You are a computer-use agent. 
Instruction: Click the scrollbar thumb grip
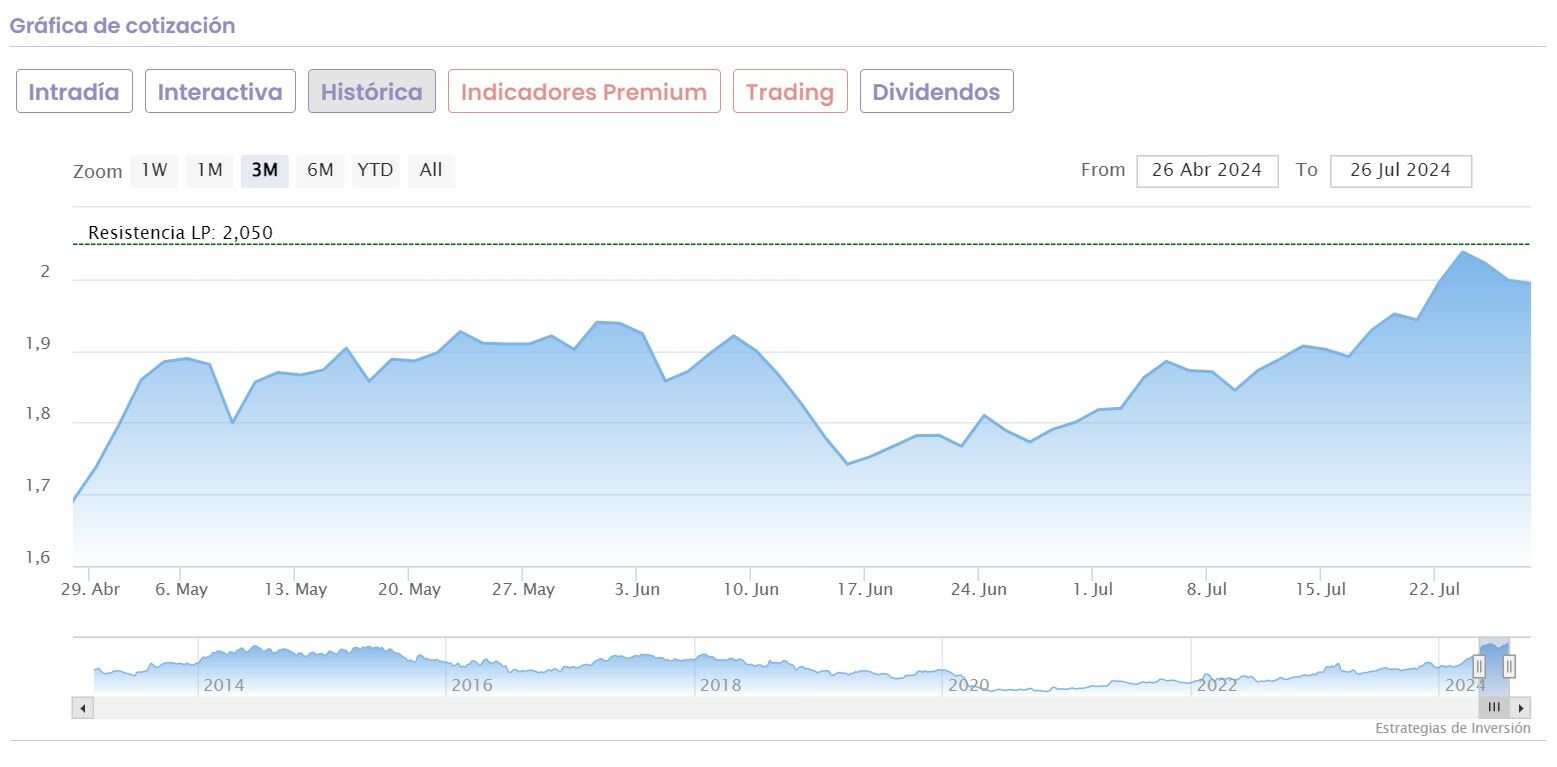(1494, 708)
